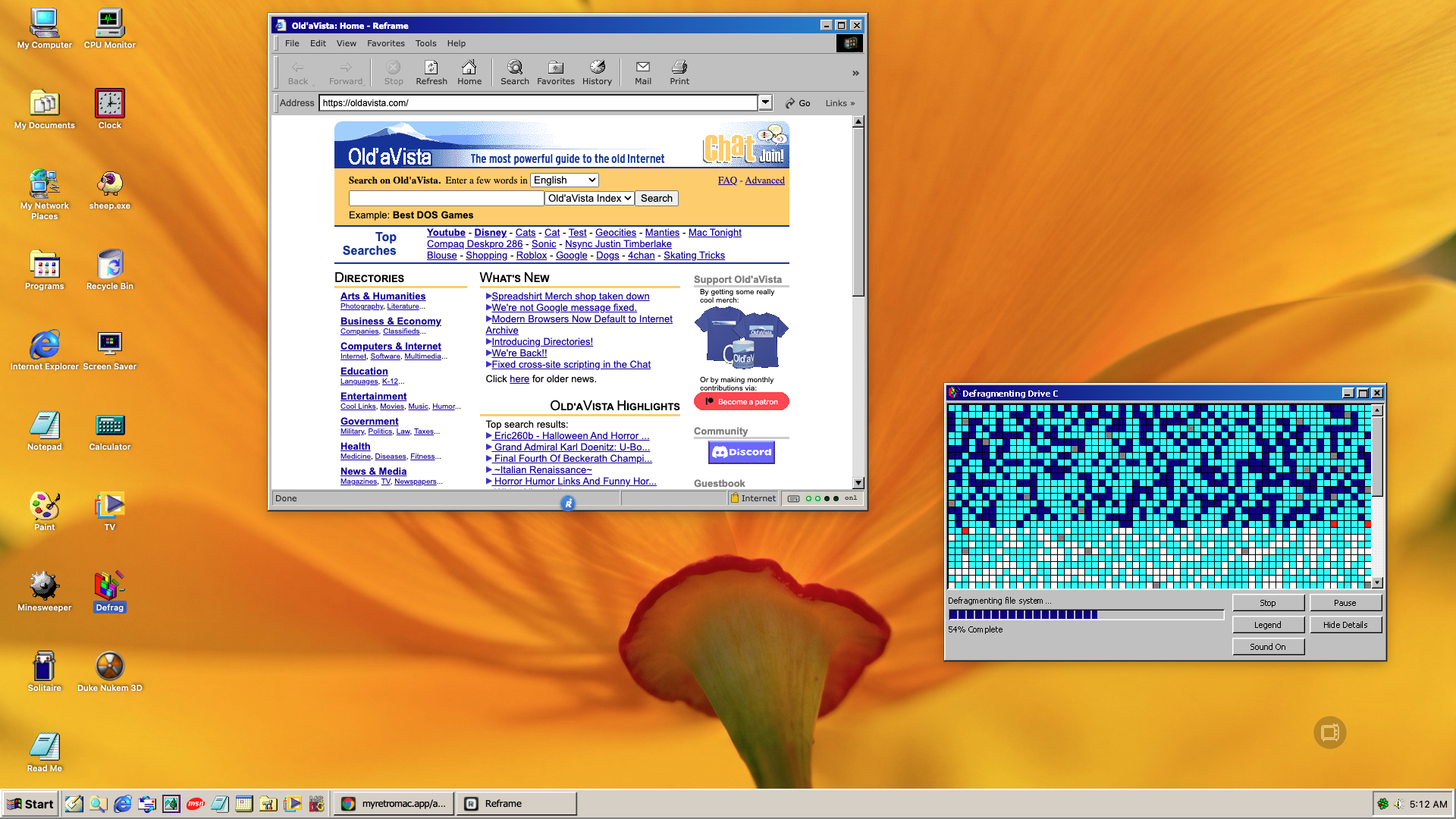Click the Print toolbar button
This screenshot has height=819, width=1456.
click(x=679, y=73)
